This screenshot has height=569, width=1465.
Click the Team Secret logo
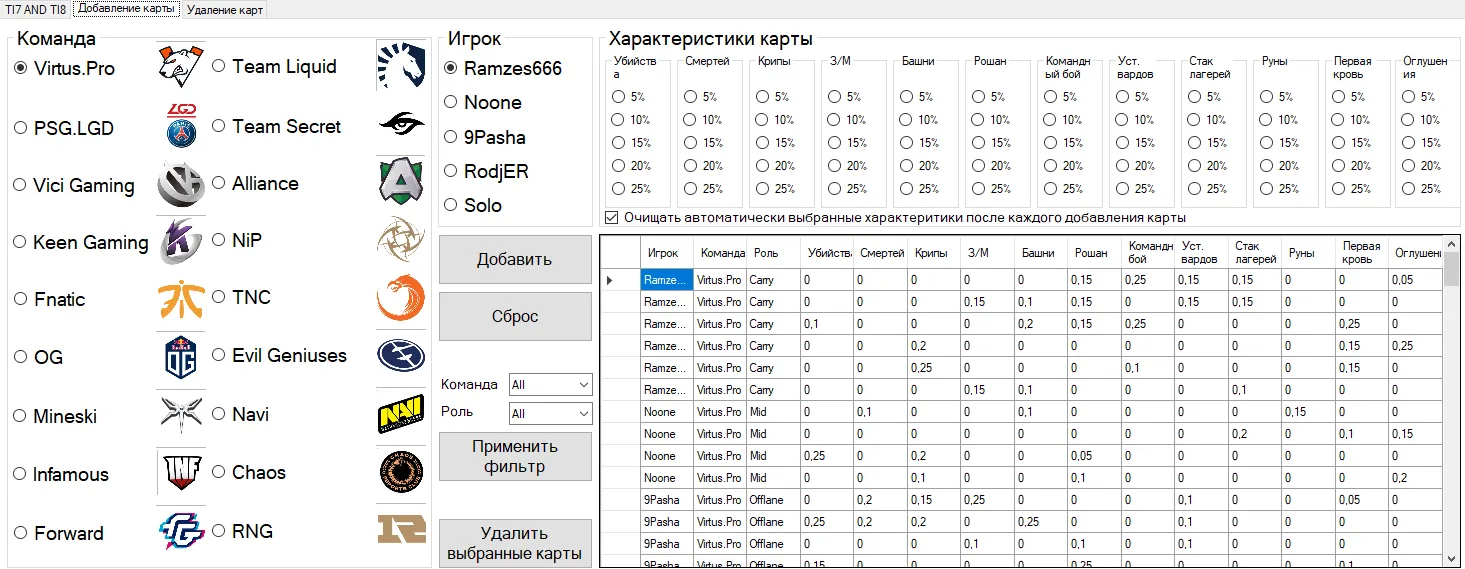[401, 124]
